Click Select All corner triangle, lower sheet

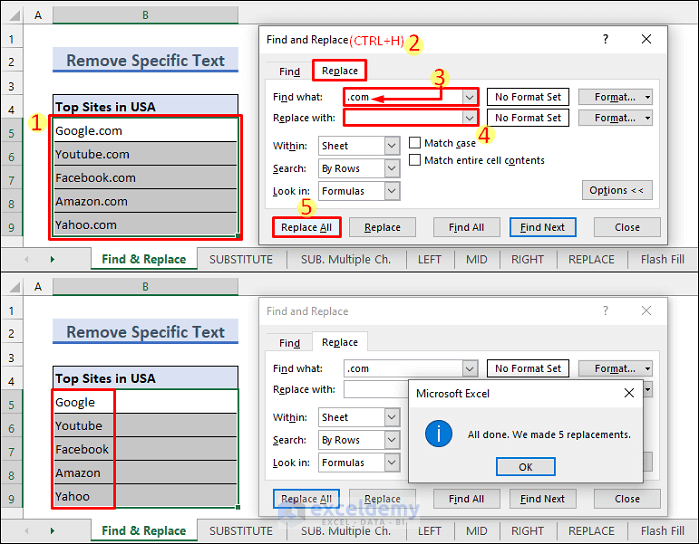[x=14, y=287]
